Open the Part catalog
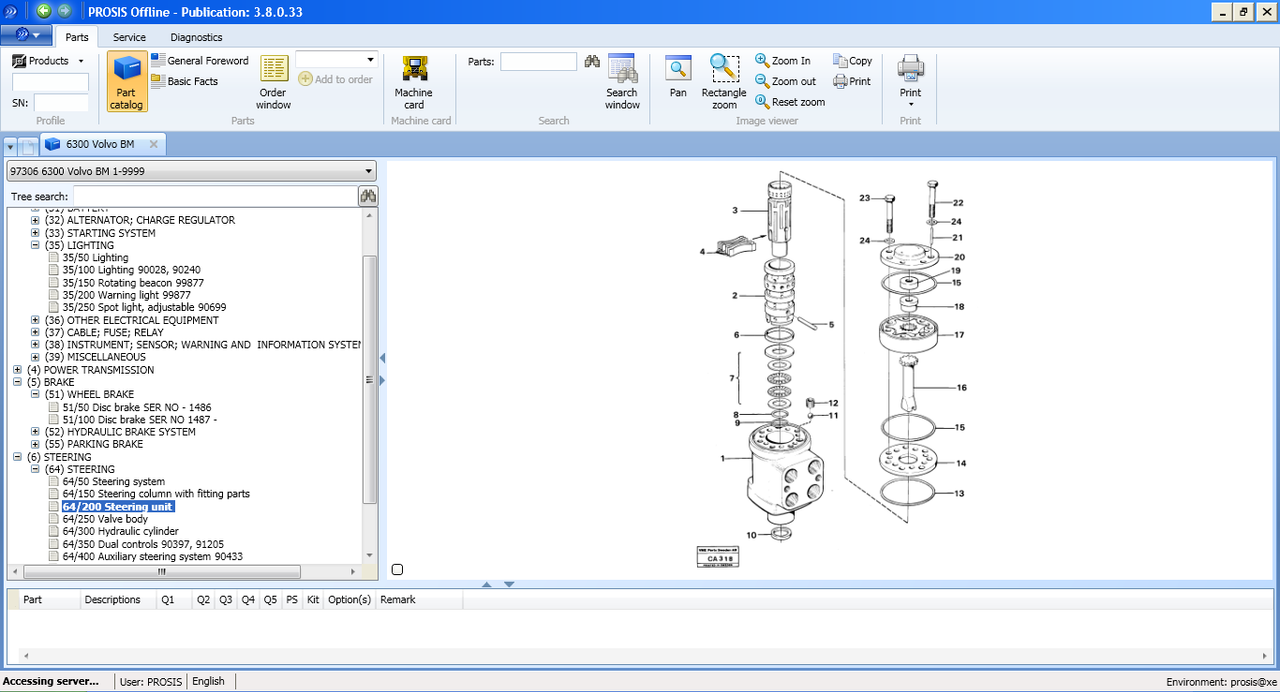 coord(127,82)
